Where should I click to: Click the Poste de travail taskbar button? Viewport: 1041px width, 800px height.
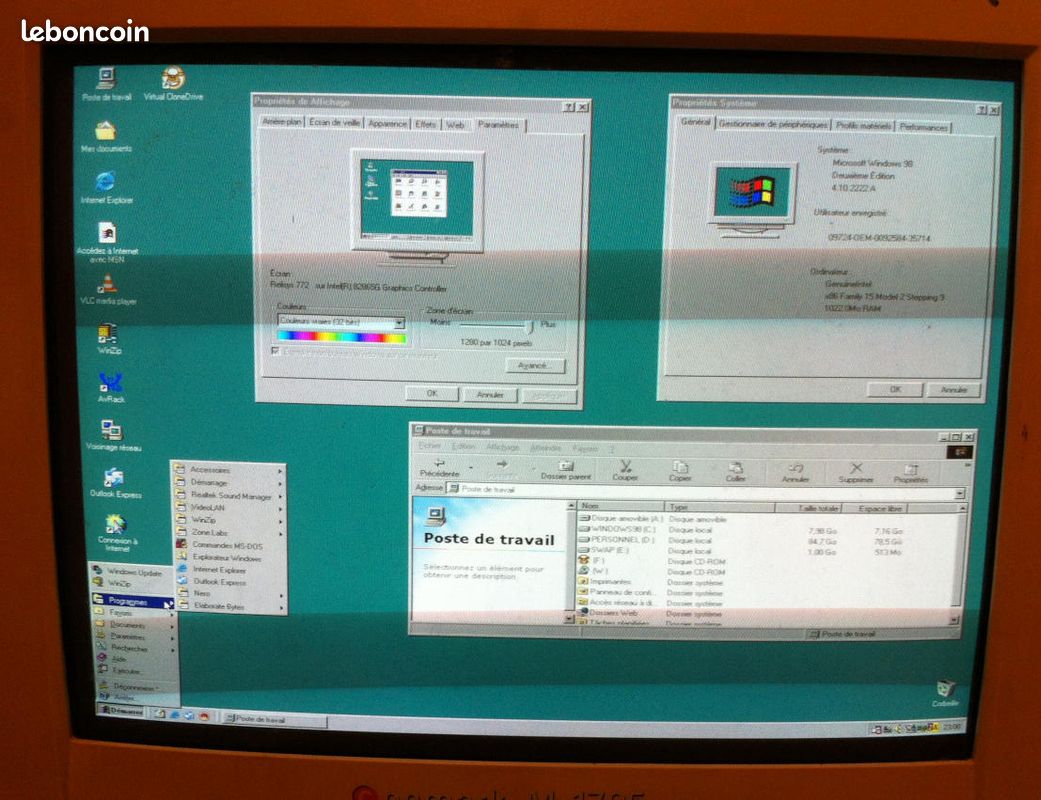[274, 719]
